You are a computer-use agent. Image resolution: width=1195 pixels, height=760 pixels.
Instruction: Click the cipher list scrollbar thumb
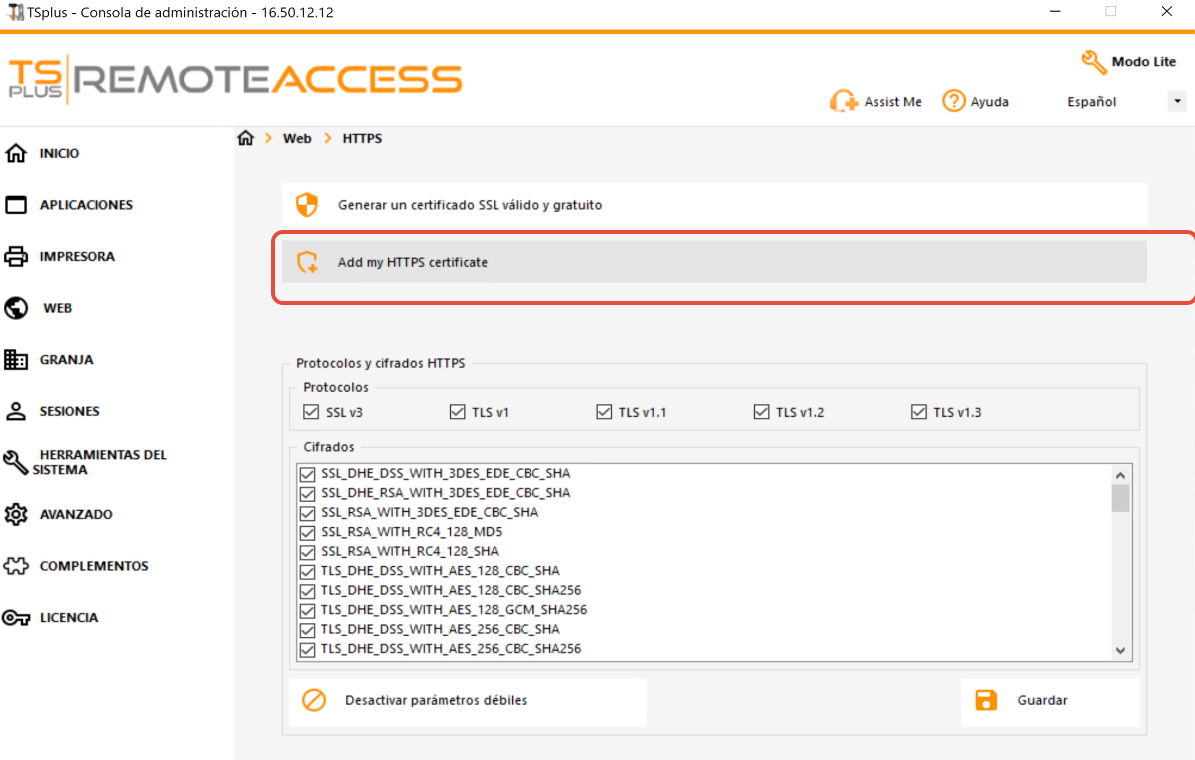[x=1120, y=499]
